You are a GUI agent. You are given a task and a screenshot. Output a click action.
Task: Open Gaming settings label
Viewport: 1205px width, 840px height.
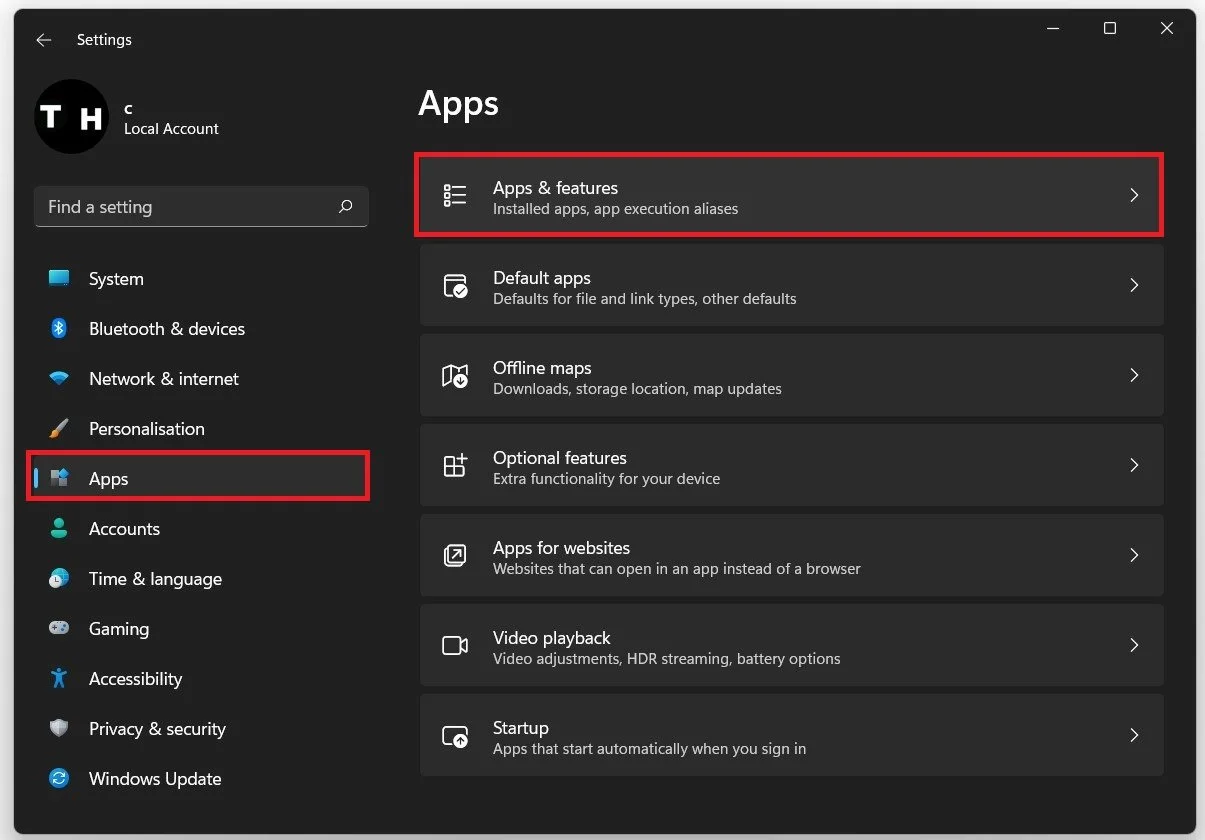click(x=119, y=629)
